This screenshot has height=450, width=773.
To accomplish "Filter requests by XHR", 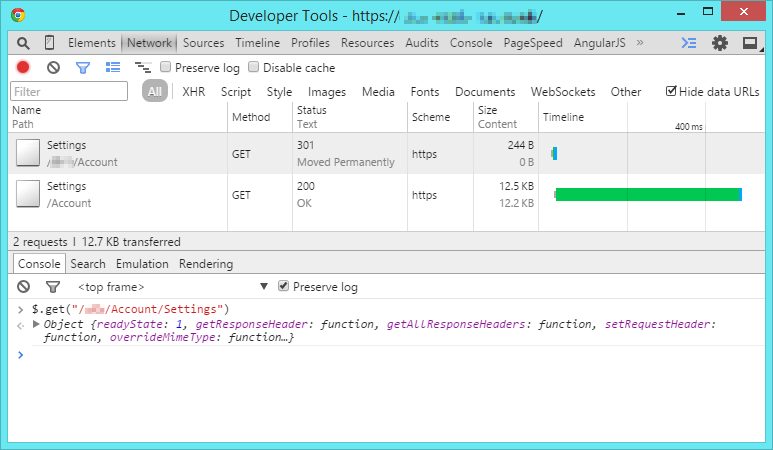I will [x=194, y=92].
